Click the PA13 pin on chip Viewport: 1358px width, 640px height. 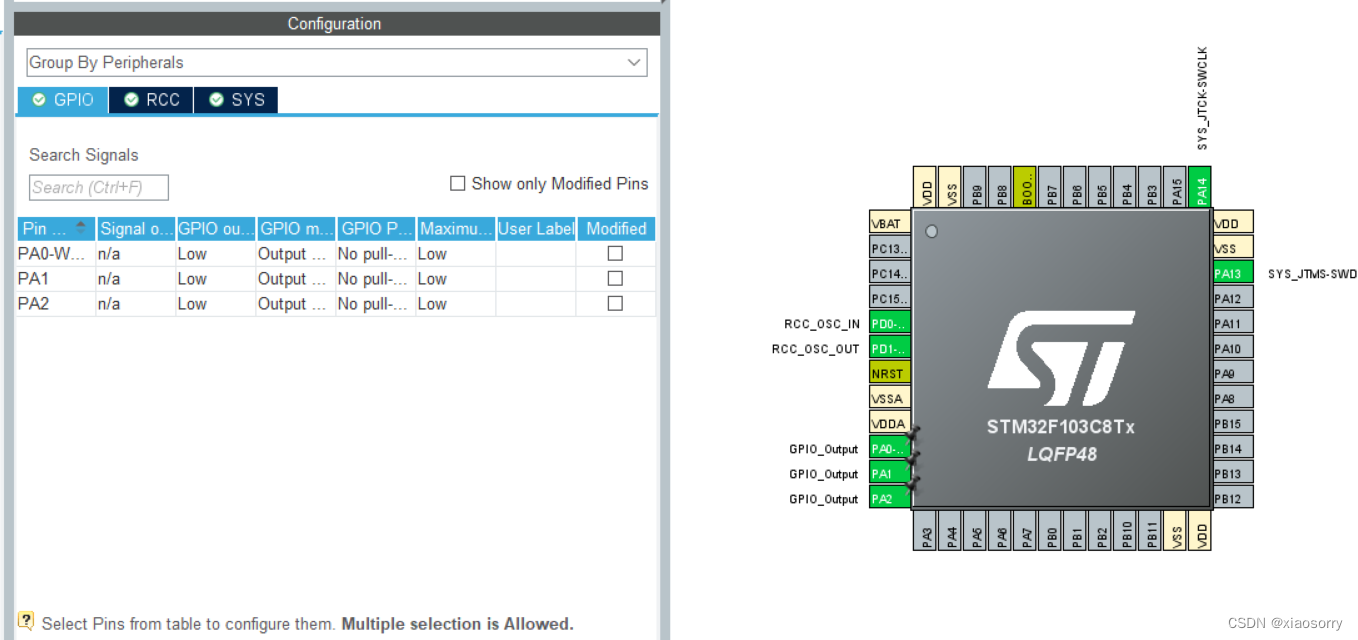pyautogui.click(x=1233, y=274)
